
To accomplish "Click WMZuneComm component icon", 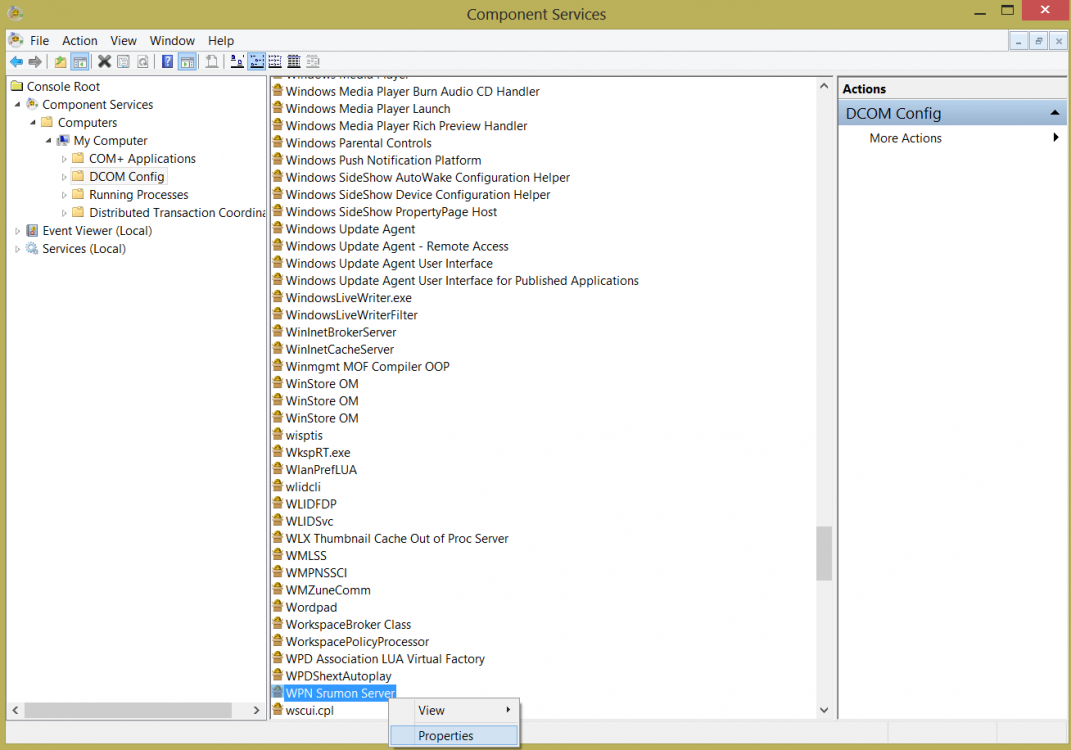I will (277, 589).
